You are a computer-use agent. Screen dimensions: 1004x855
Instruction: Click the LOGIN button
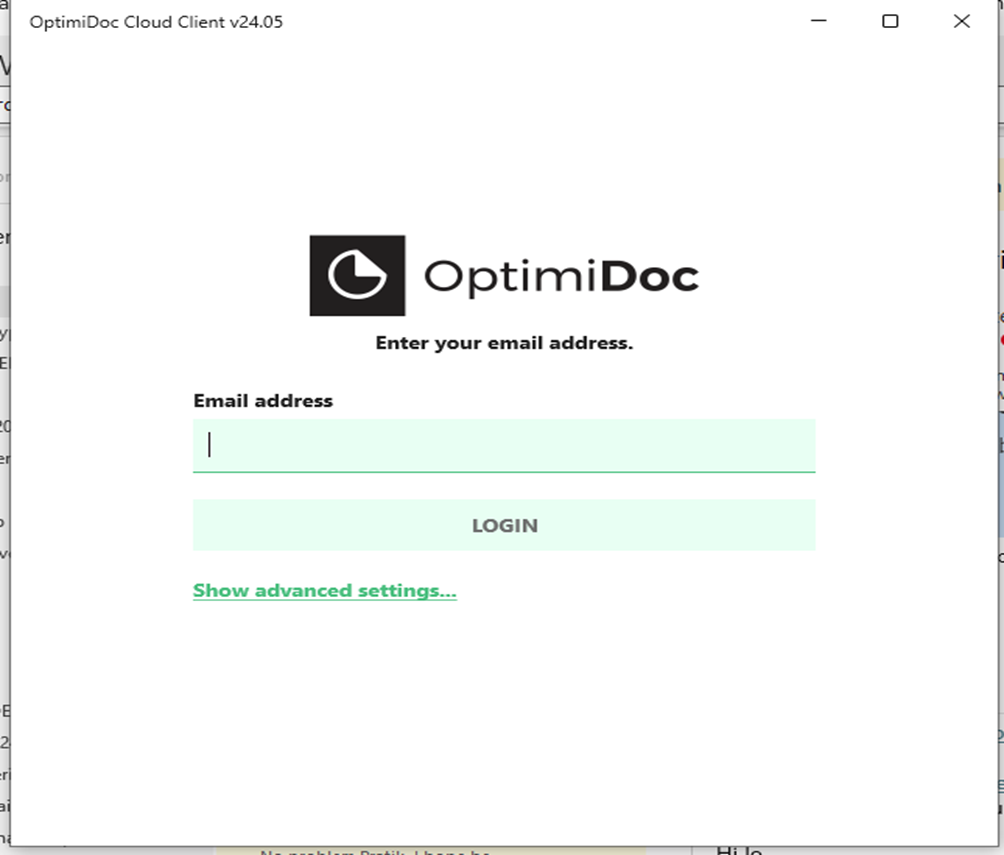pyautogui.click(x=504, y=524)
